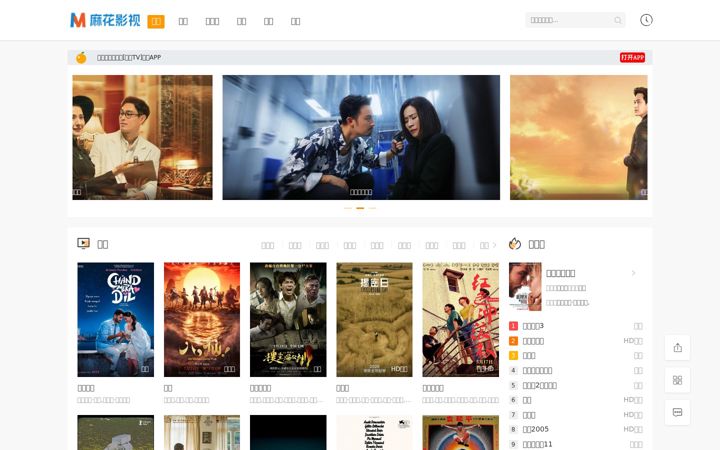
Task: Click the floating QR code grid icon
Action: pos(677,380)
